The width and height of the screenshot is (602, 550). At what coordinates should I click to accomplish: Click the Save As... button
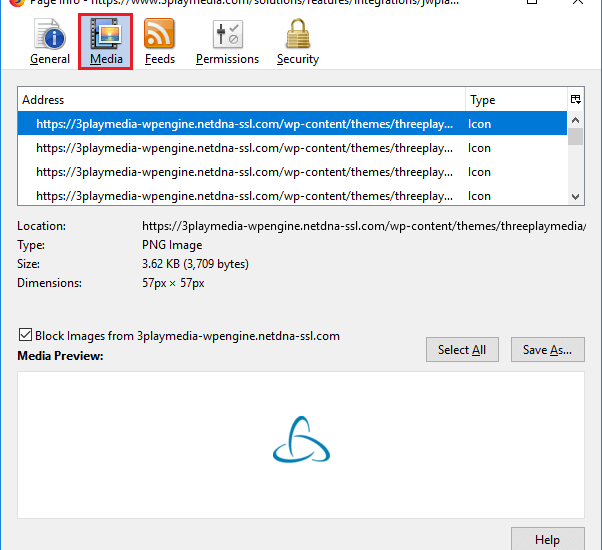[x=547, y=350]
